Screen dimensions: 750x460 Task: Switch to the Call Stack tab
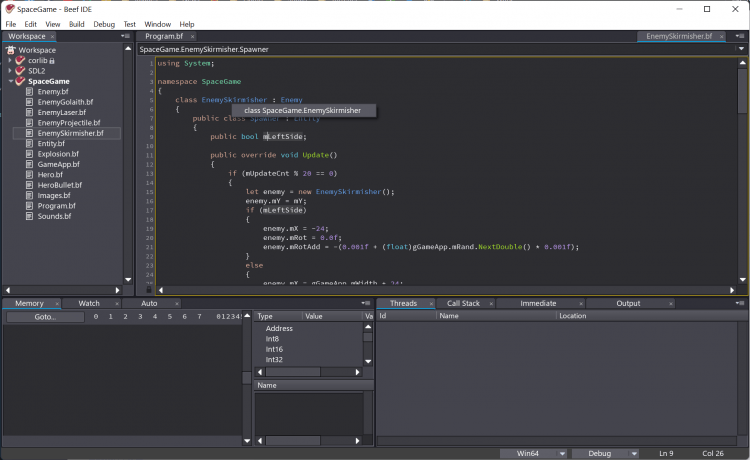click(x=462, y=303)
